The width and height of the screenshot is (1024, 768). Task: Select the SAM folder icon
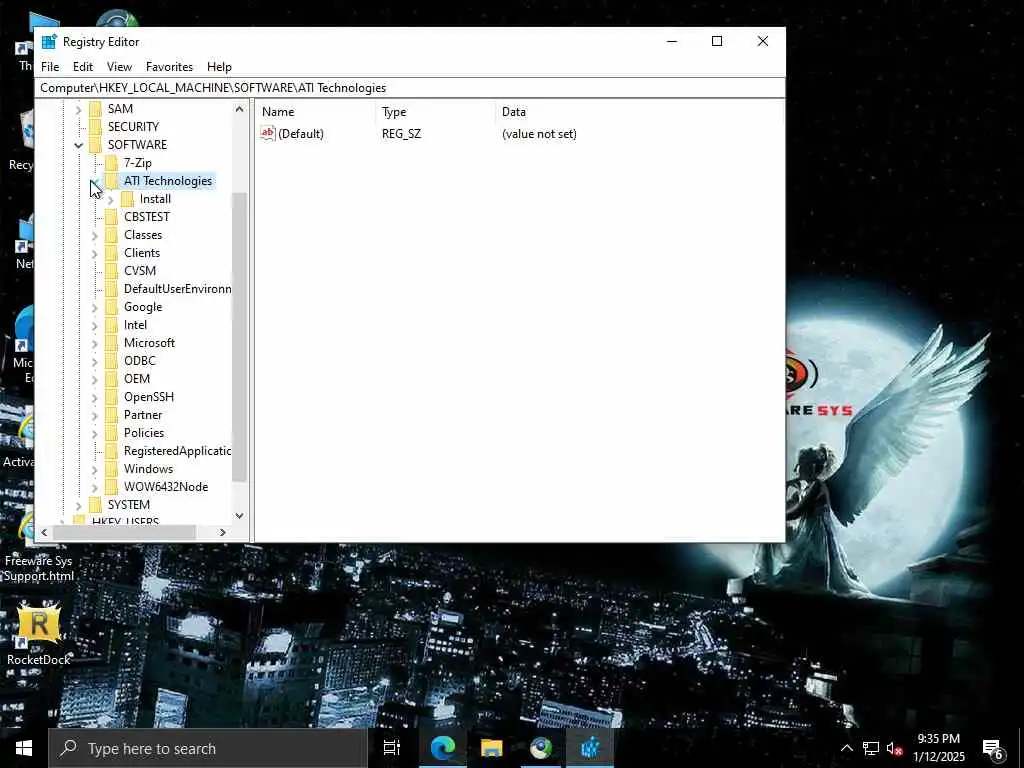point(95,108)
